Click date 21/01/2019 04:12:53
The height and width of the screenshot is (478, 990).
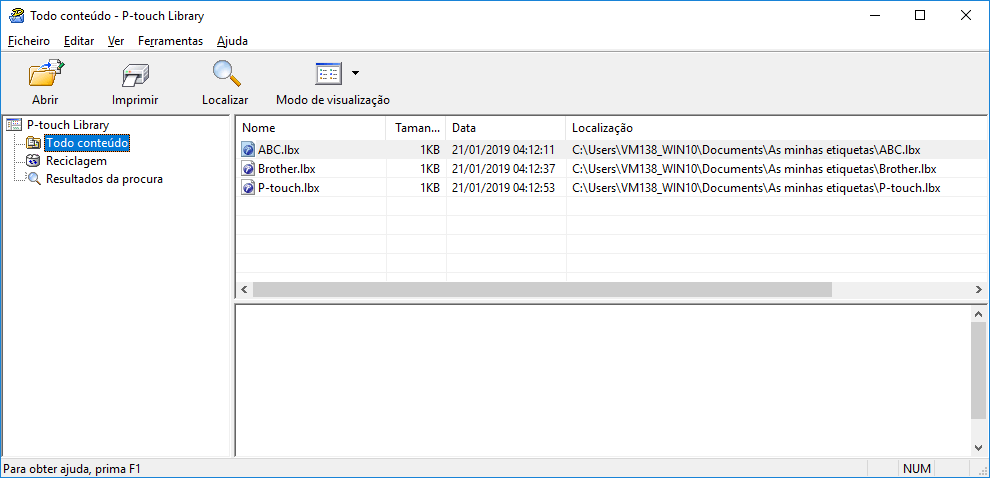[503, 188]
